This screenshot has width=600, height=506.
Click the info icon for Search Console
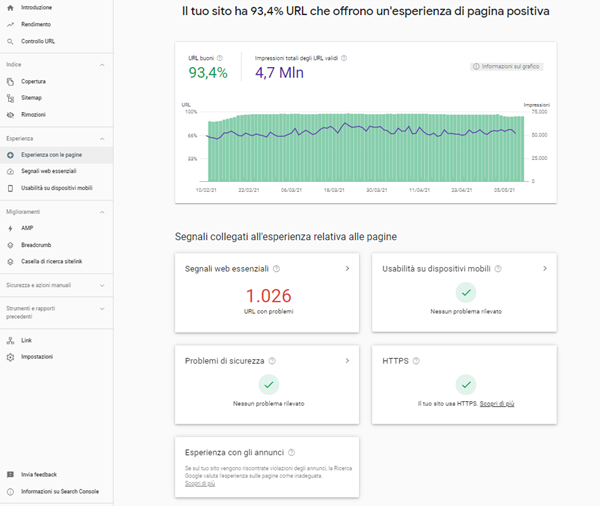(10, 492)
